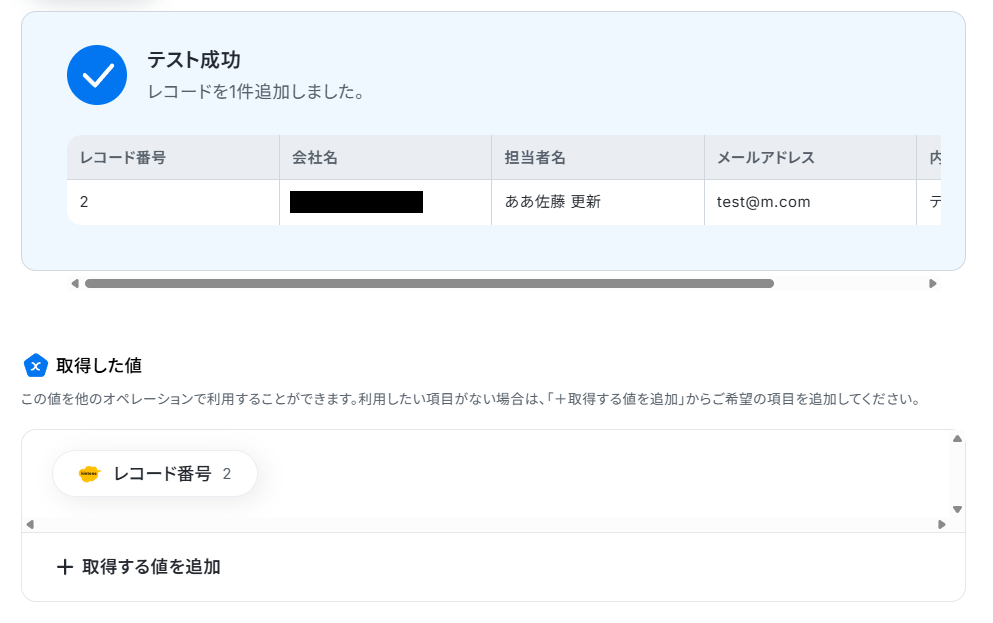Click the ああ佐藤 更新 cell

tap(598, 202)
